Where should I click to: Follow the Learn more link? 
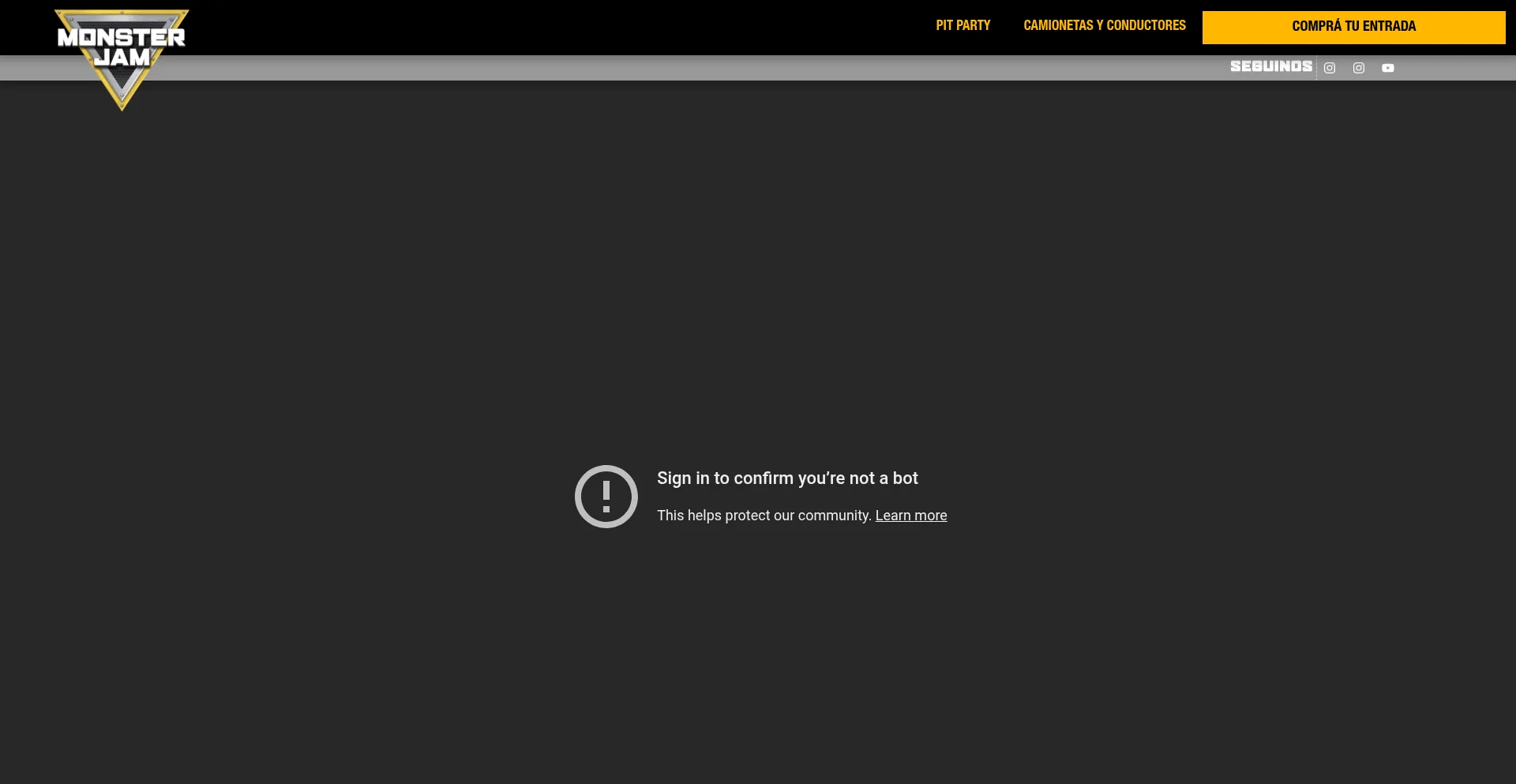point(910,516)
